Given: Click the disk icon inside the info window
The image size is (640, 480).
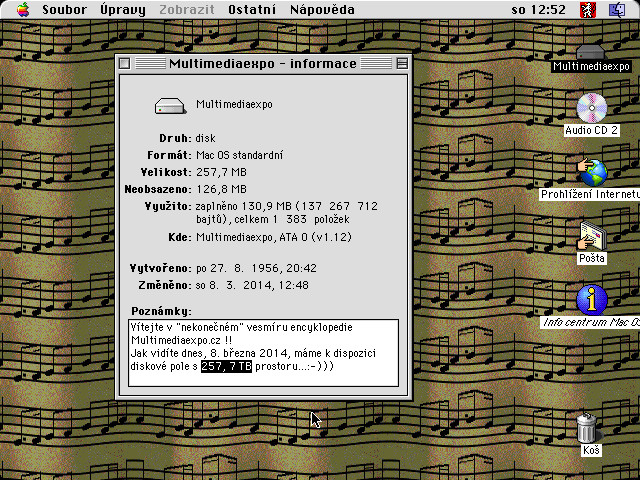Looking at the screenshot, I should [170, 106].
